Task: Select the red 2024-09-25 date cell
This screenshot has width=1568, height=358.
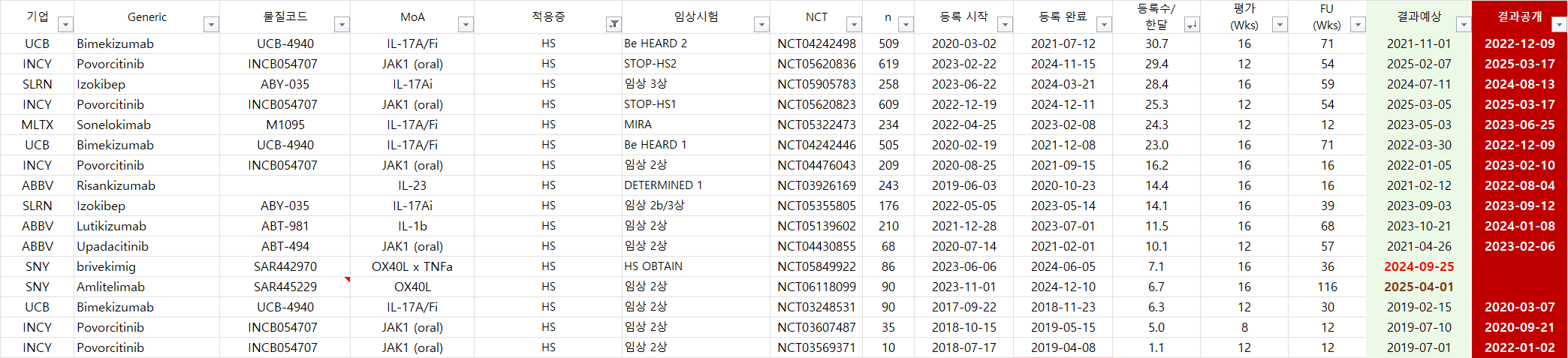Action: [1419, 266]
